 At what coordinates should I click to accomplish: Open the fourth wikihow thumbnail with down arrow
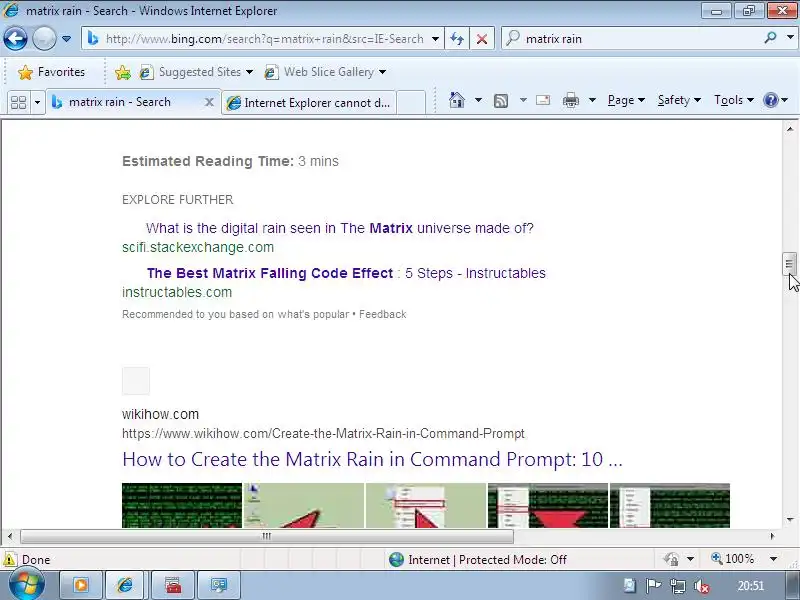tap(548, 505)
